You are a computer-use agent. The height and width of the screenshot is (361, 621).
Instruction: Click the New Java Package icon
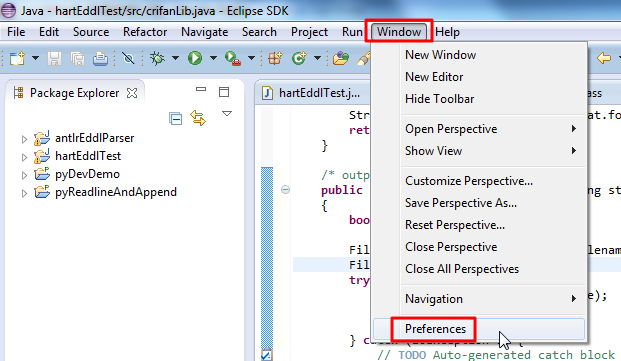pos(275,58)
